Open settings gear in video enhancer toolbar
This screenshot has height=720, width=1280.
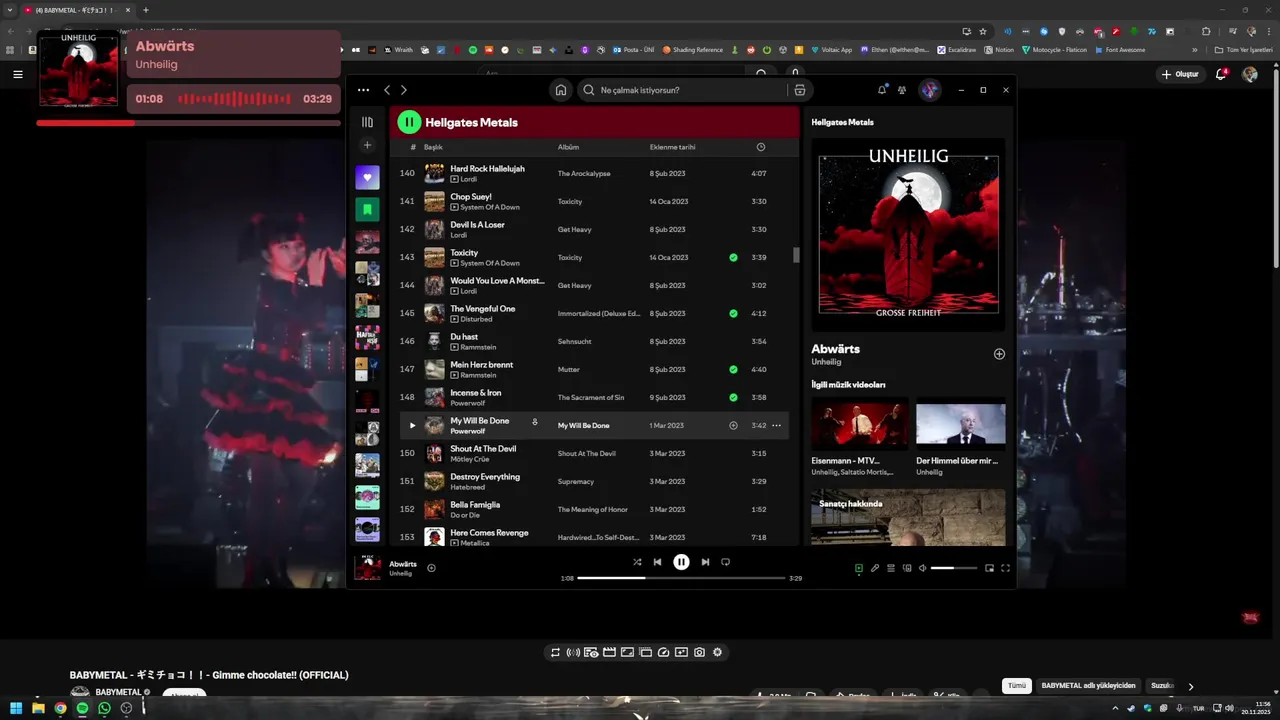tap(717, 652)
